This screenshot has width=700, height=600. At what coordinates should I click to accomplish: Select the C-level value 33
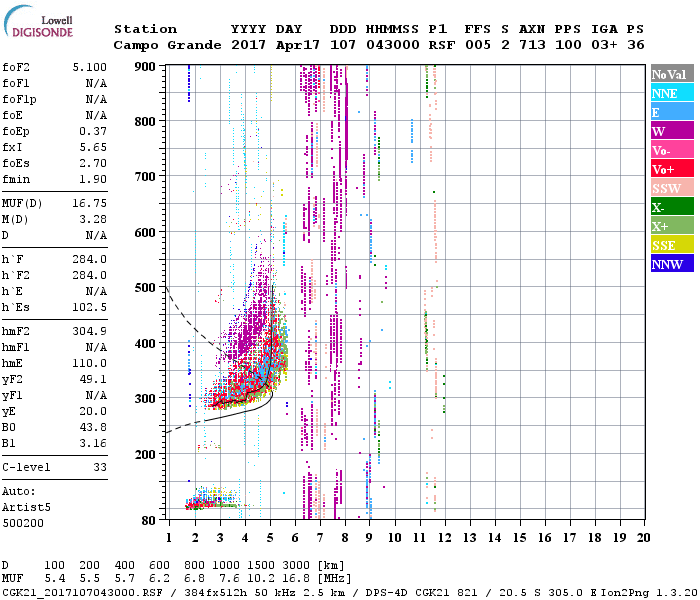click(99, 467)
